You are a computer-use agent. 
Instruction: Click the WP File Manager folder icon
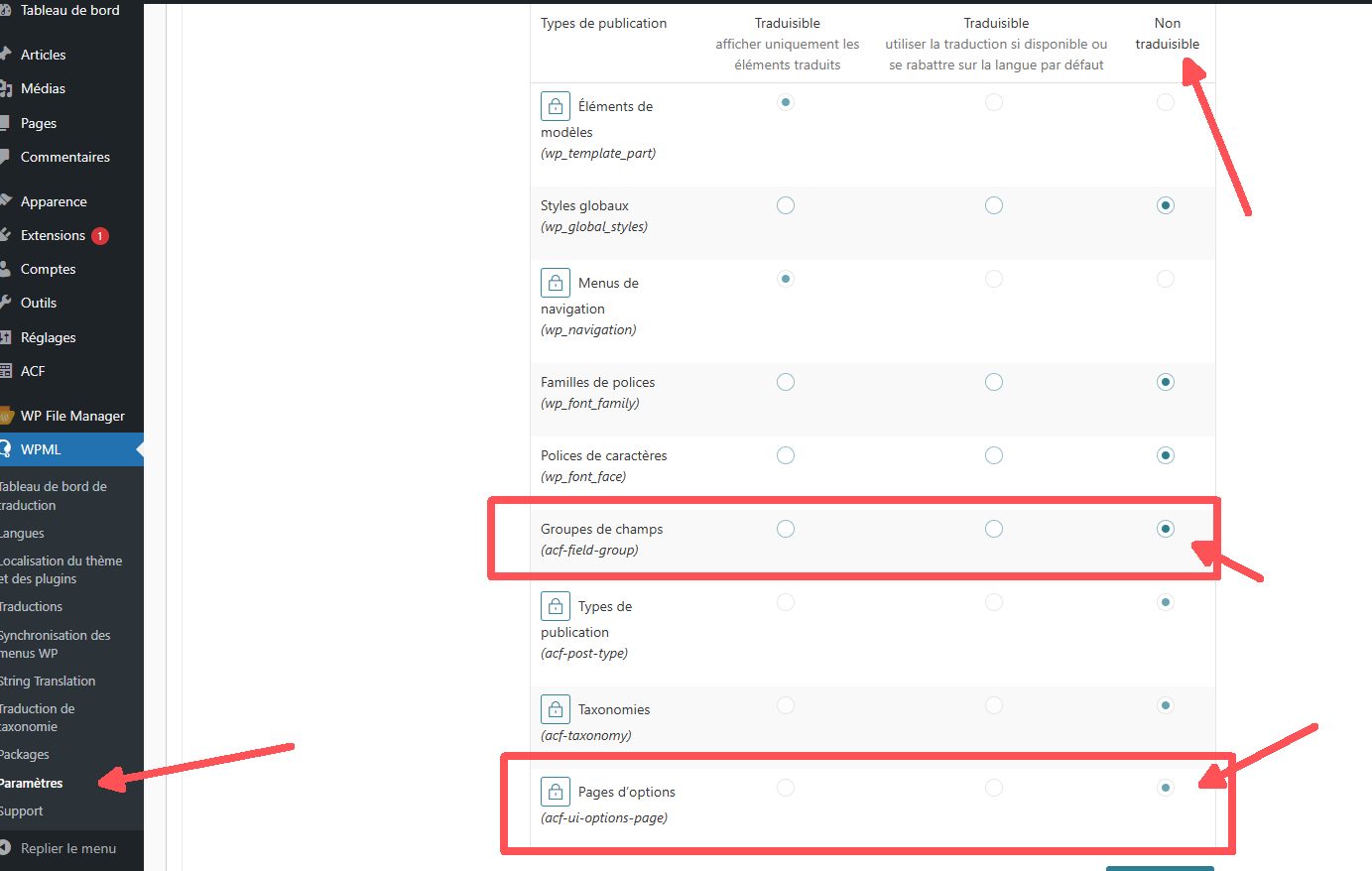6,416
